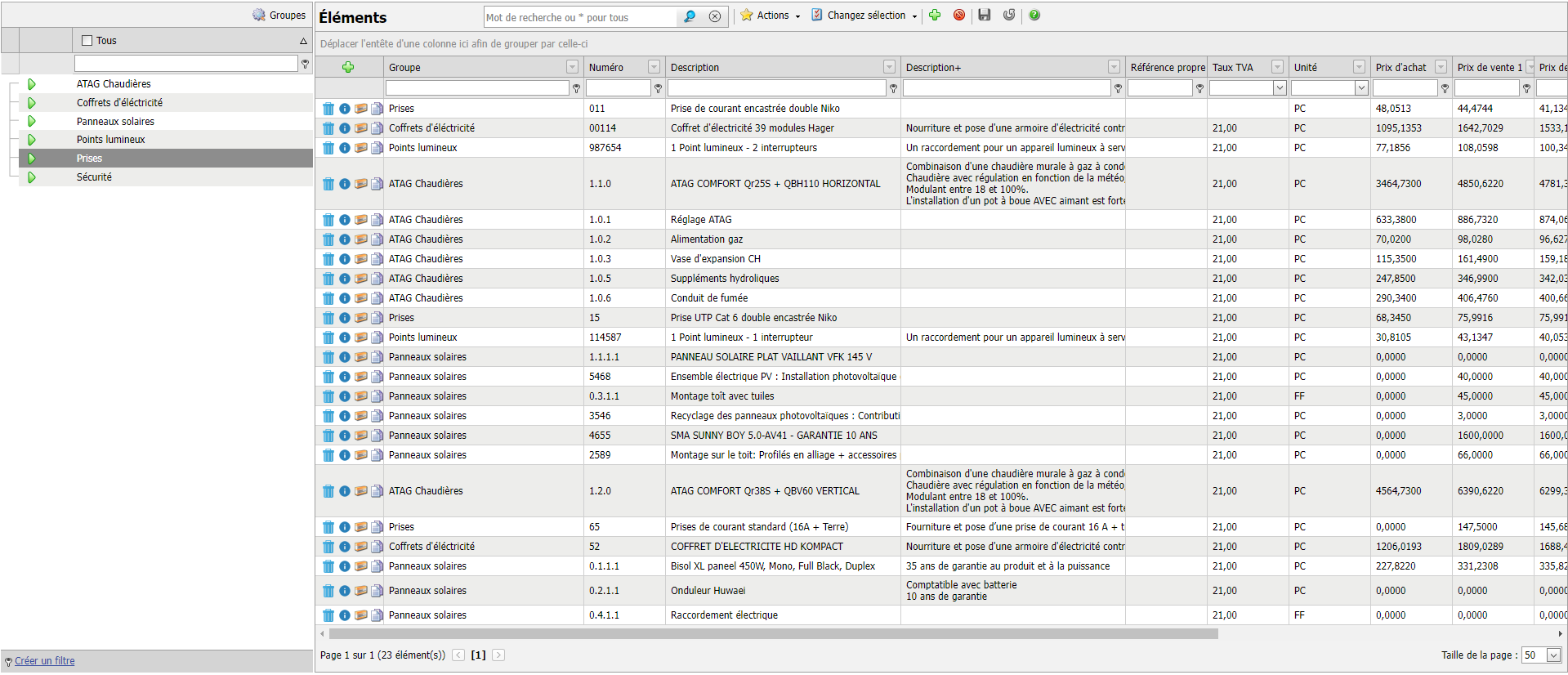The width and height of the screenshot is (1568, 675).
Task: Clear the search field with the X icon
Action: 715,16
